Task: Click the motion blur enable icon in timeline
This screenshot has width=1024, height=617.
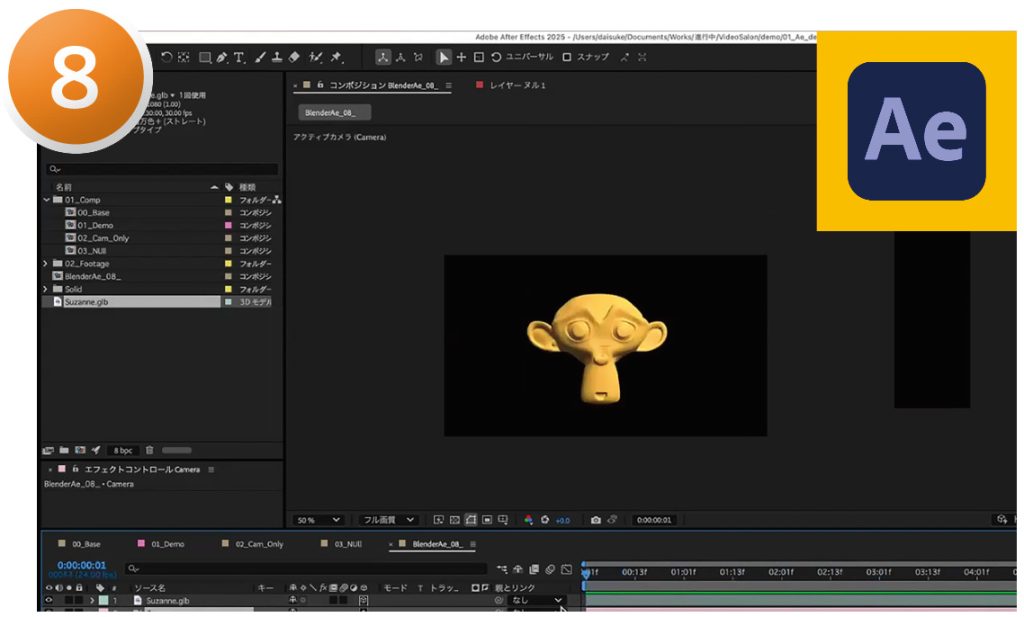Action: [x=550, y=569]
